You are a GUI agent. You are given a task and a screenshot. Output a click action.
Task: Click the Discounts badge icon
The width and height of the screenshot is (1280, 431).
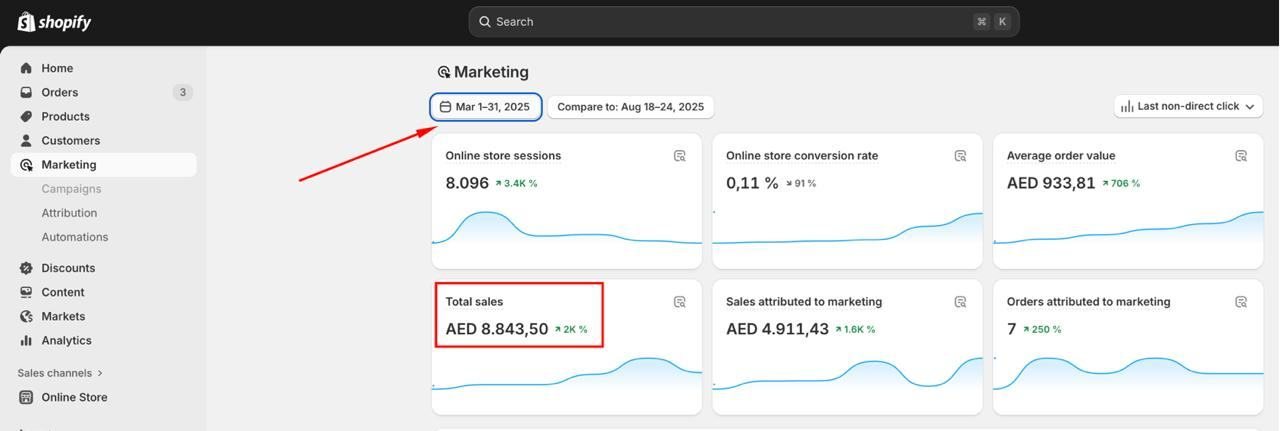pos(26,268)
